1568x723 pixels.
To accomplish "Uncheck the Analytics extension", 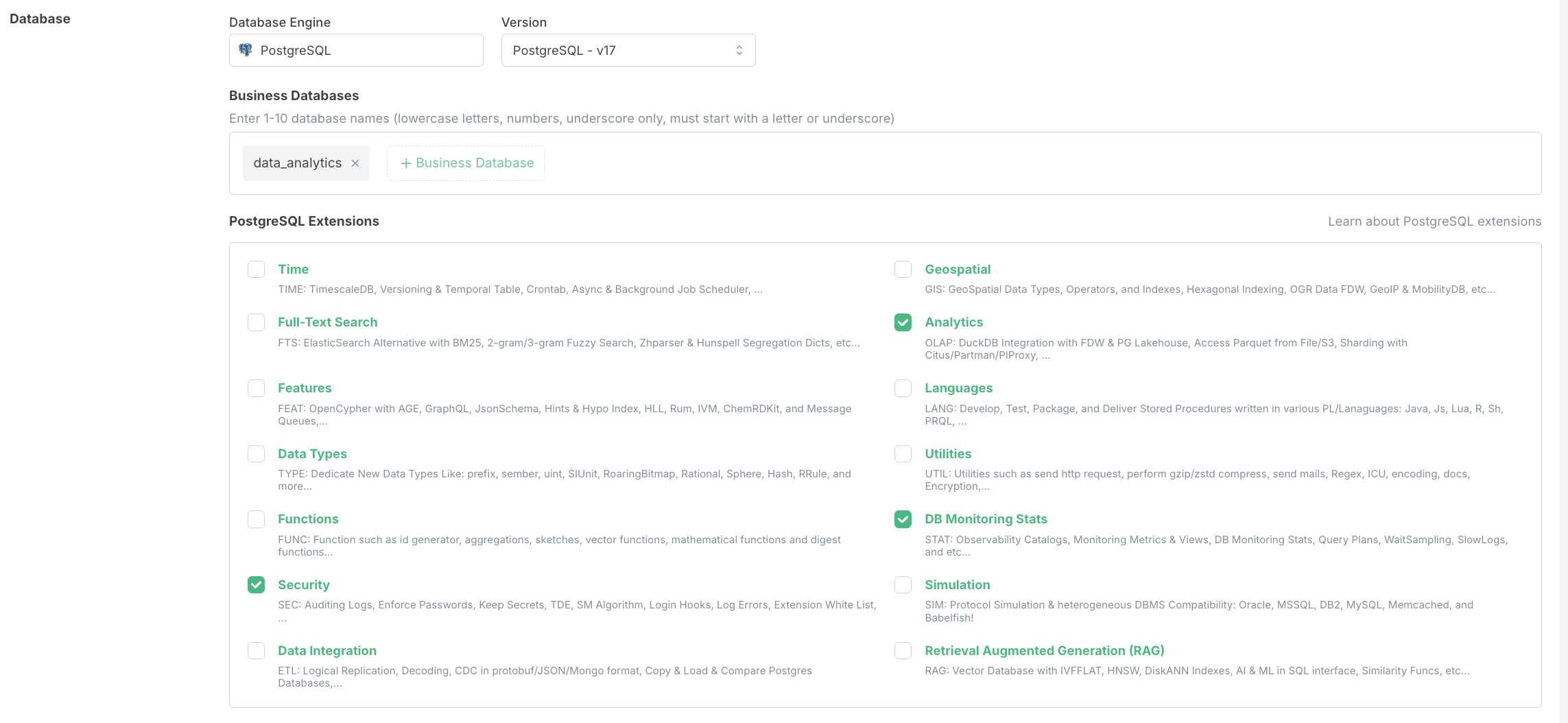I will coord(903,322).
